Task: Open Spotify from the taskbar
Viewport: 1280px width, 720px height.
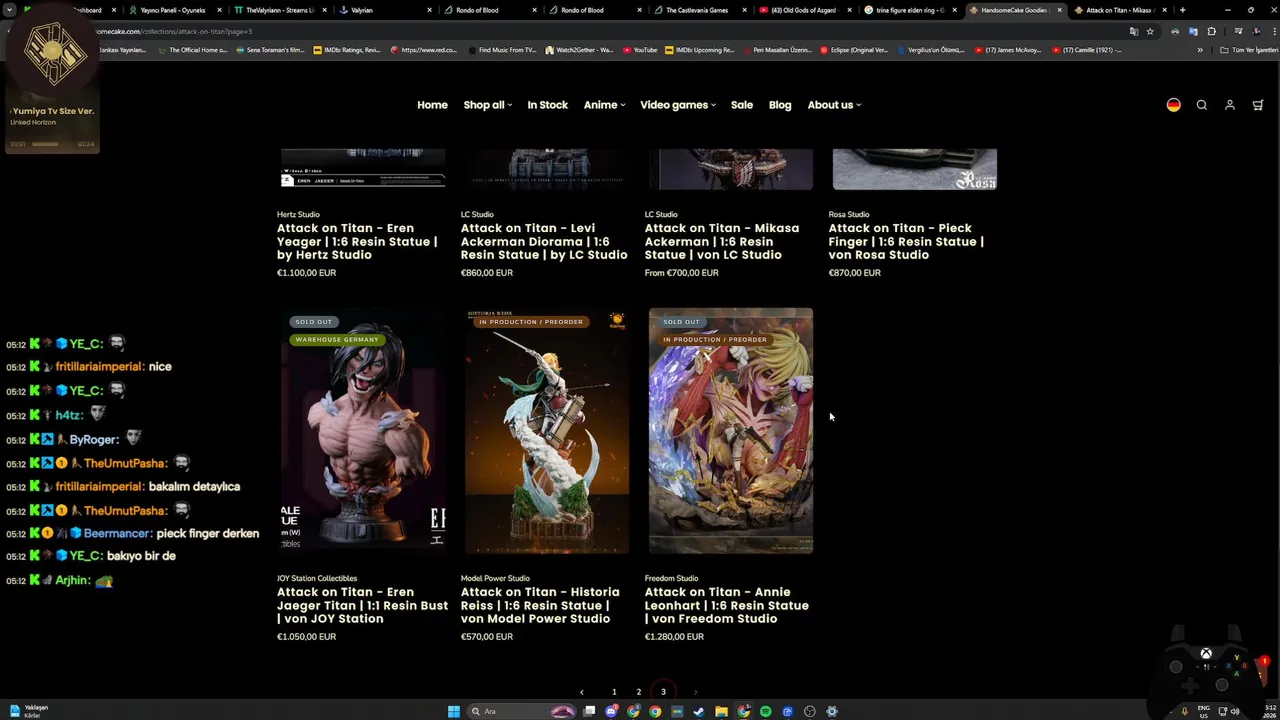Action: (x=765, y=711)
